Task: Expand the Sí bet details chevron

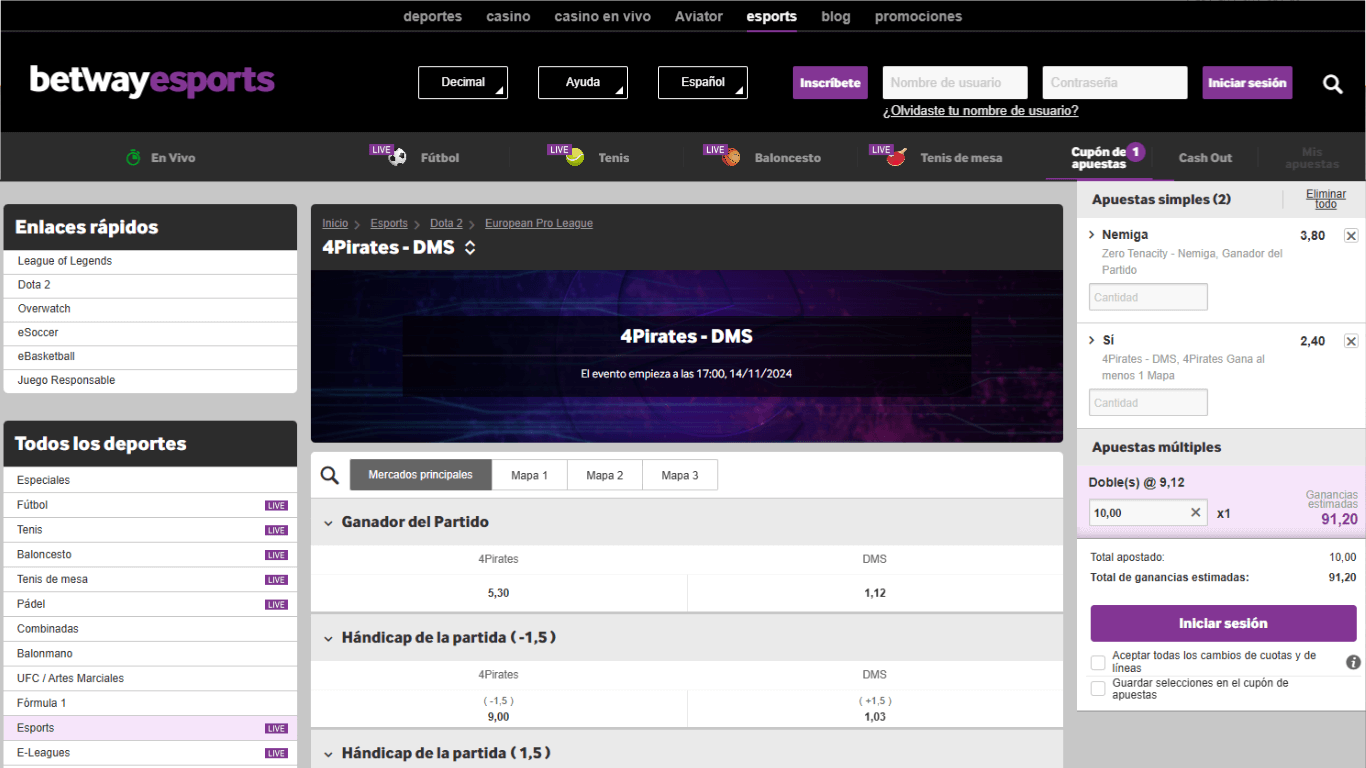Action: point(1092,340)
